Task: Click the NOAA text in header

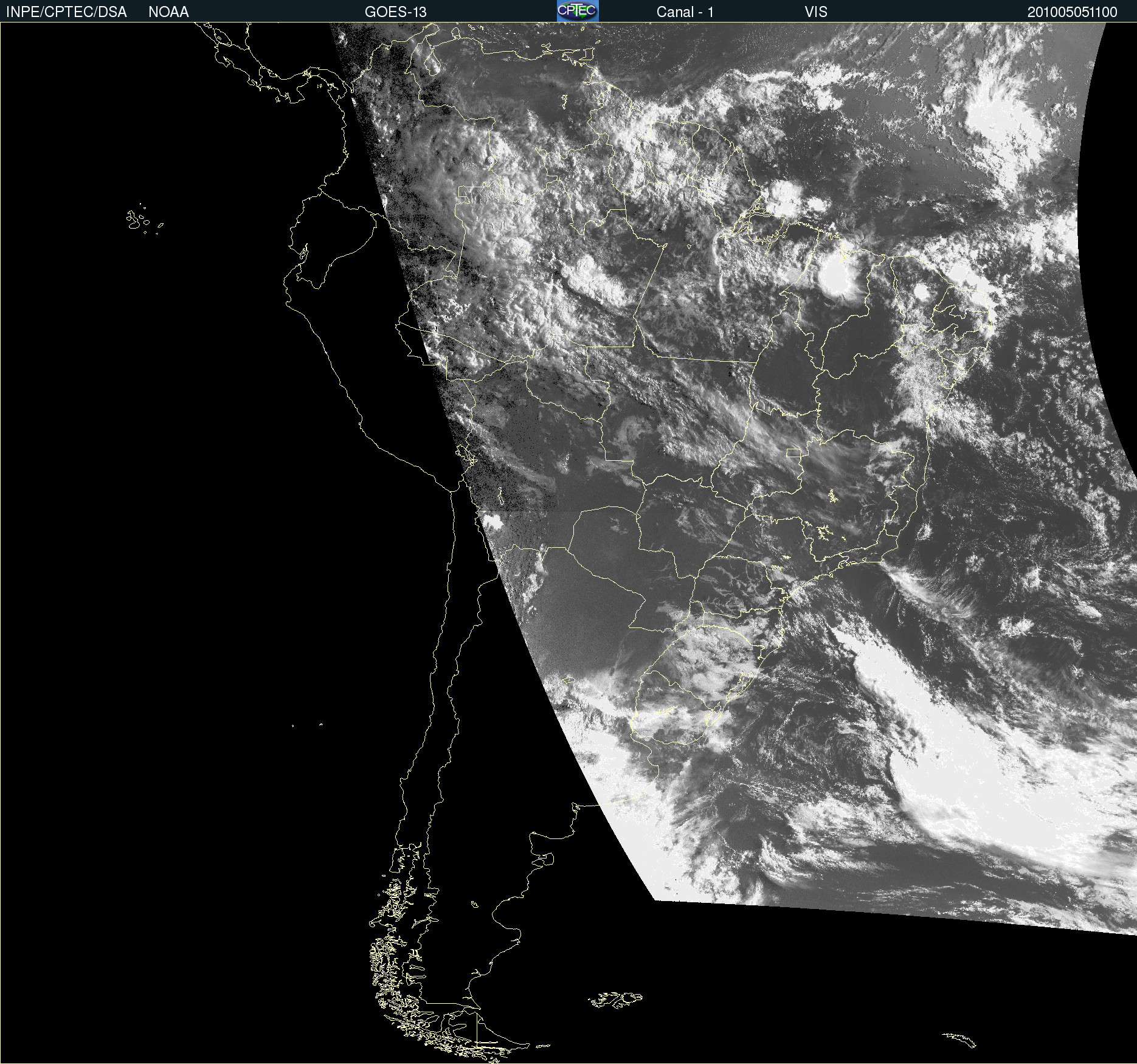Action: 168,12
